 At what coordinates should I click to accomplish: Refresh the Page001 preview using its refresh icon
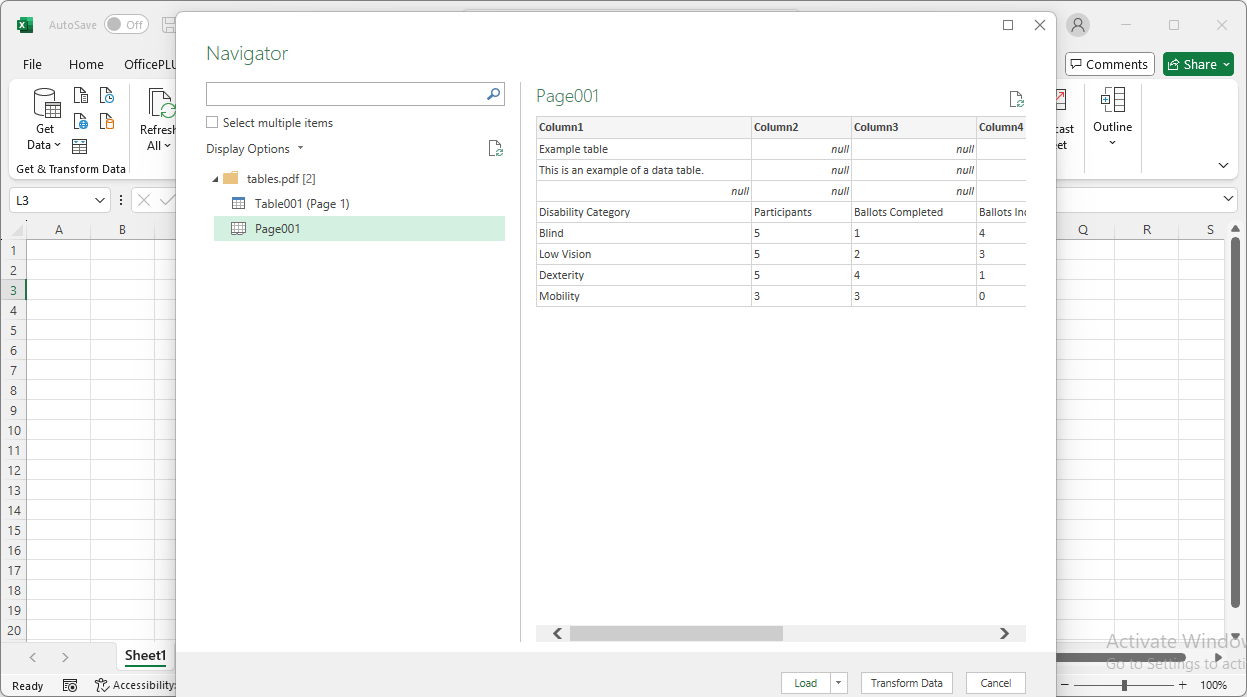point(1017,99)
